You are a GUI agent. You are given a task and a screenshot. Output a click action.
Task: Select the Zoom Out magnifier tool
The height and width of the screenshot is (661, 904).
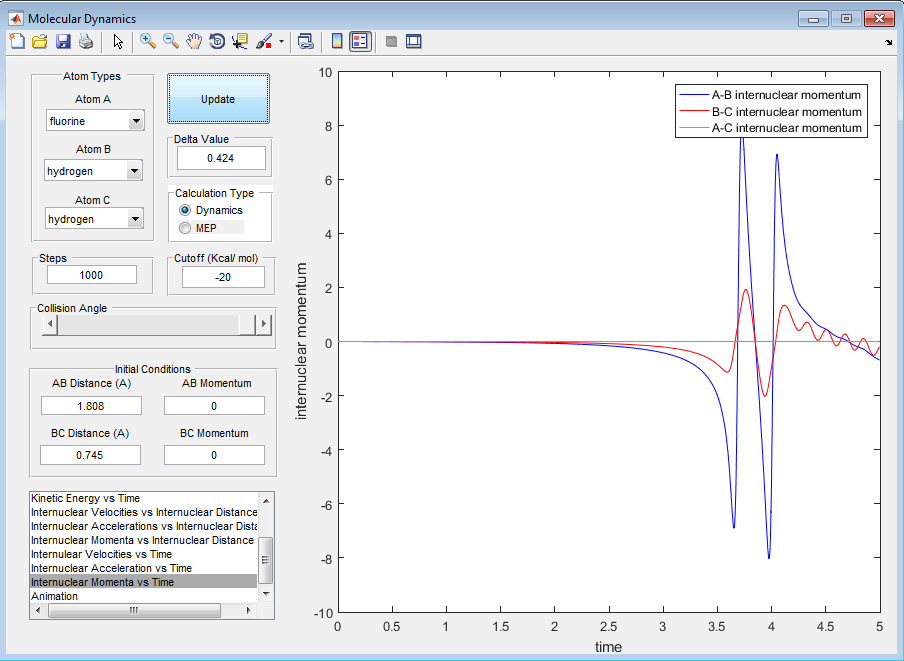coord(171,41)
